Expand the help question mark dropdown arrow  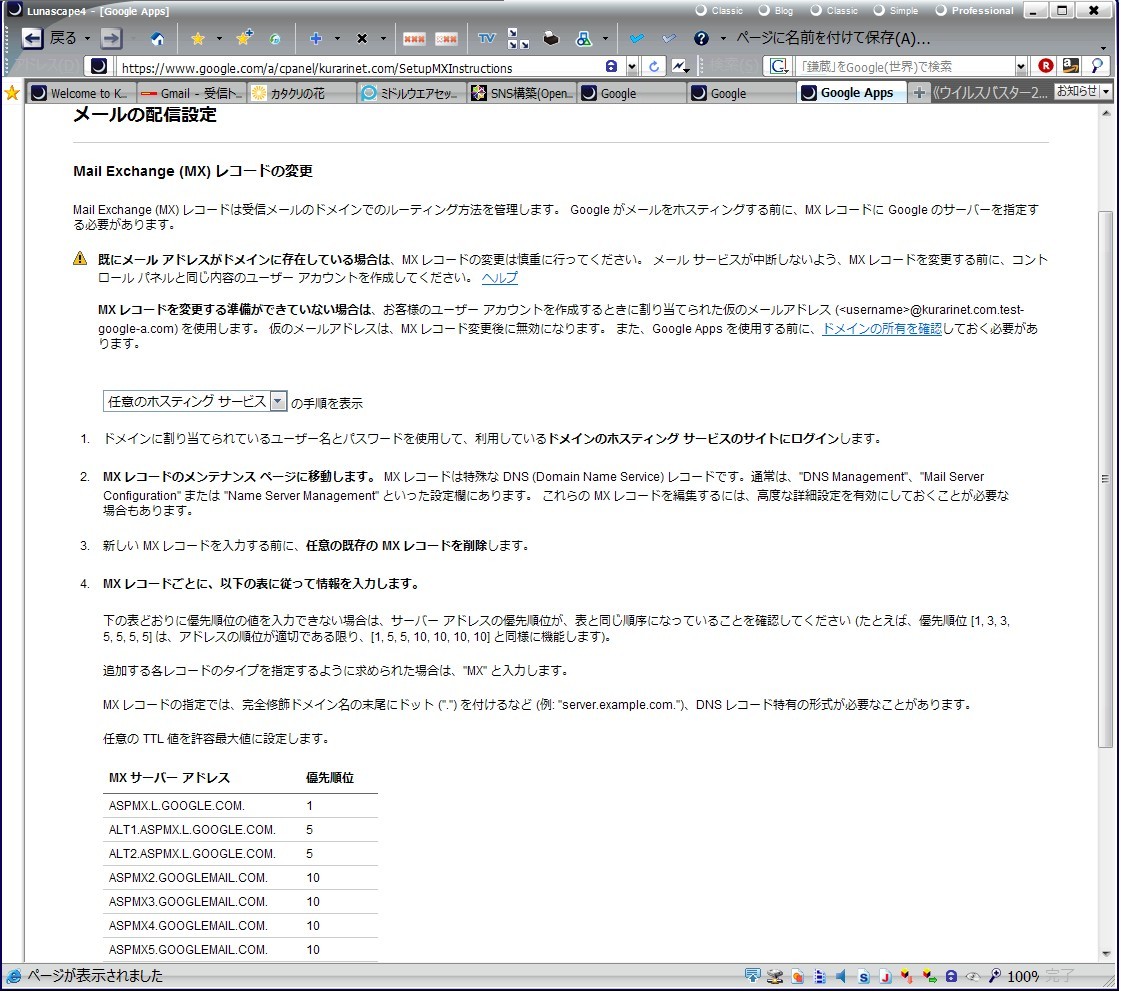pos(723,39)
